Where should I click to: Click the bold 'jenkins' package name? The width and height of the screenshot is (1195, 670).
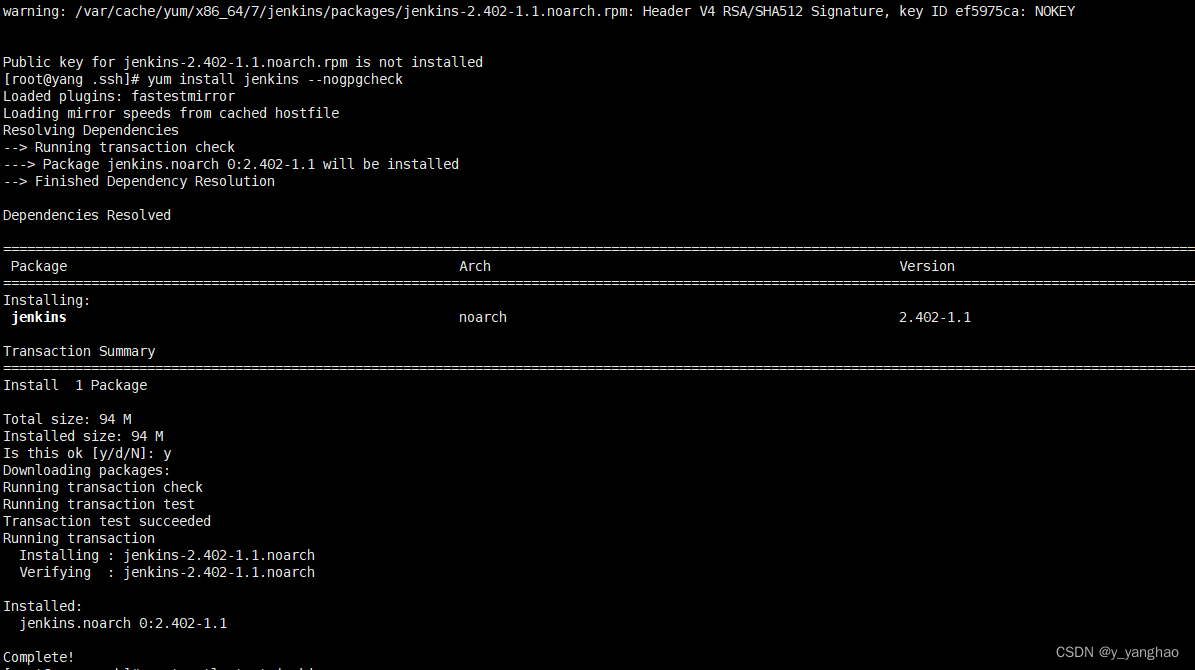[x=39, y=318]
